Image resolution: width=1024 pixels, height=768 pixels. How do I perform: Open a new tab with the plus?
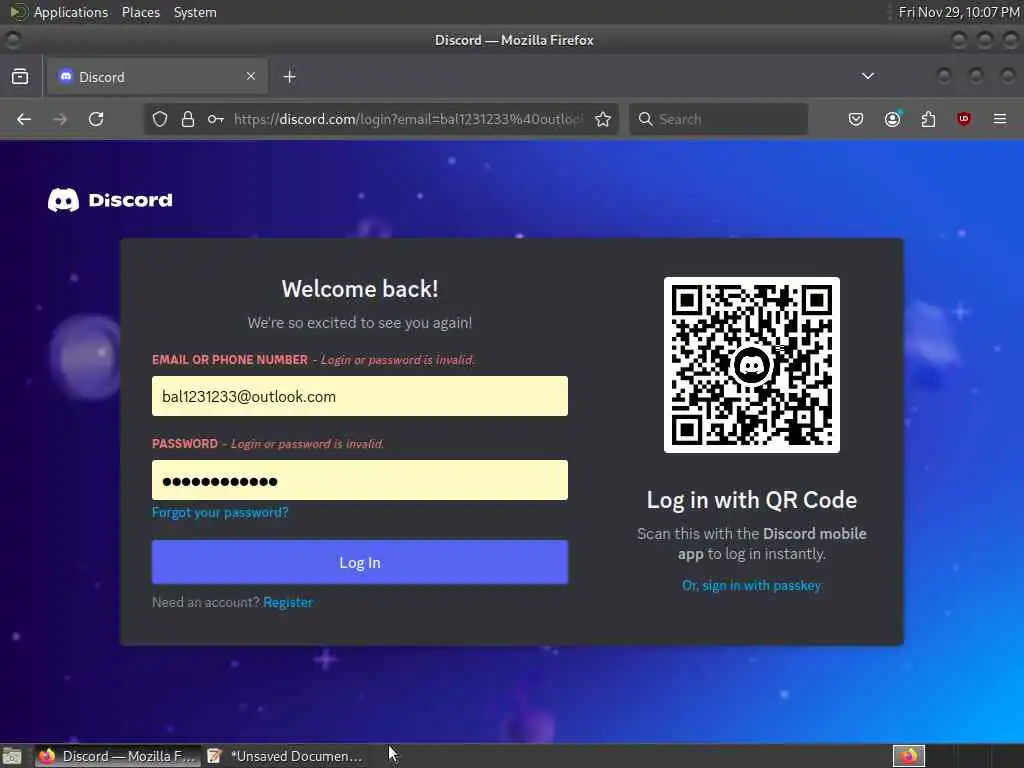coord(289,77)
